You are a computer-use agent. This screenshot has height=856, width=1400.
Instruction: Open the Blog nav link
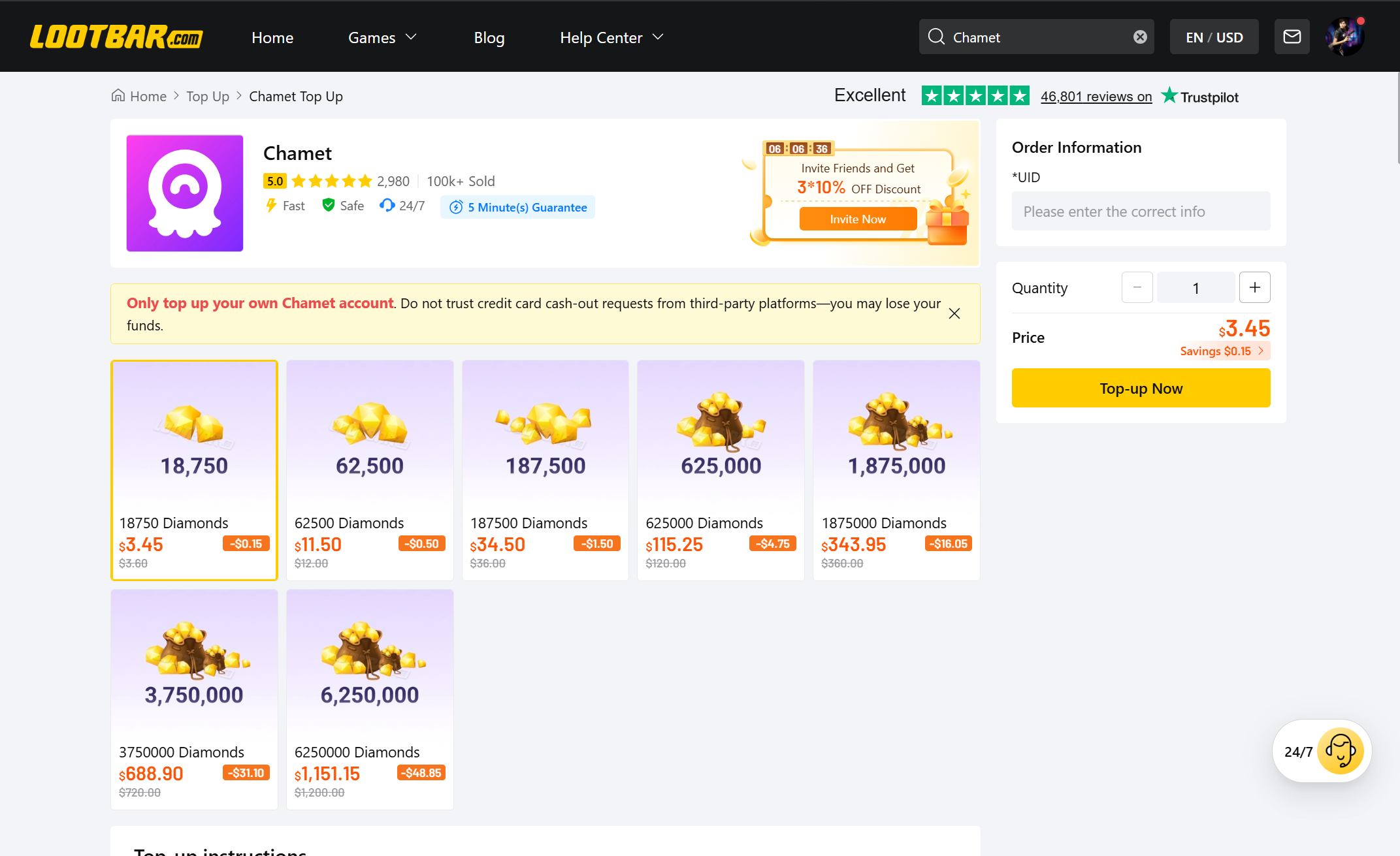pos(489,38)
